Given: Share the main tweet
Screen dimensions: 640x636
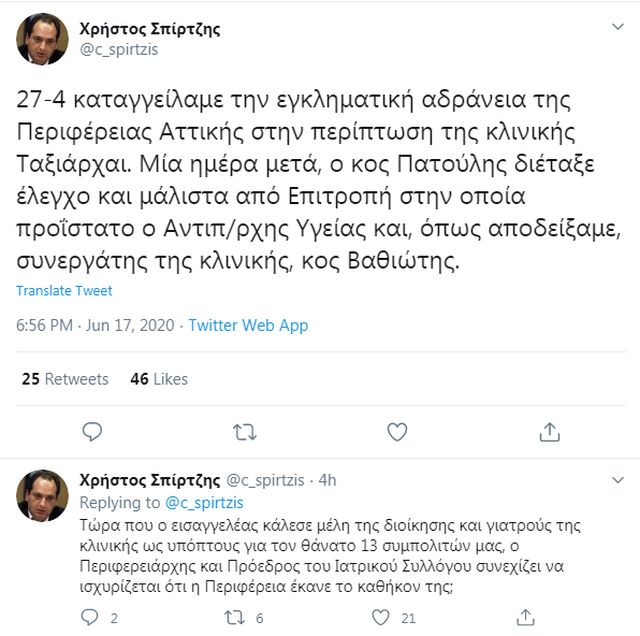Looking at the screenshot, I should coord(549,431).
